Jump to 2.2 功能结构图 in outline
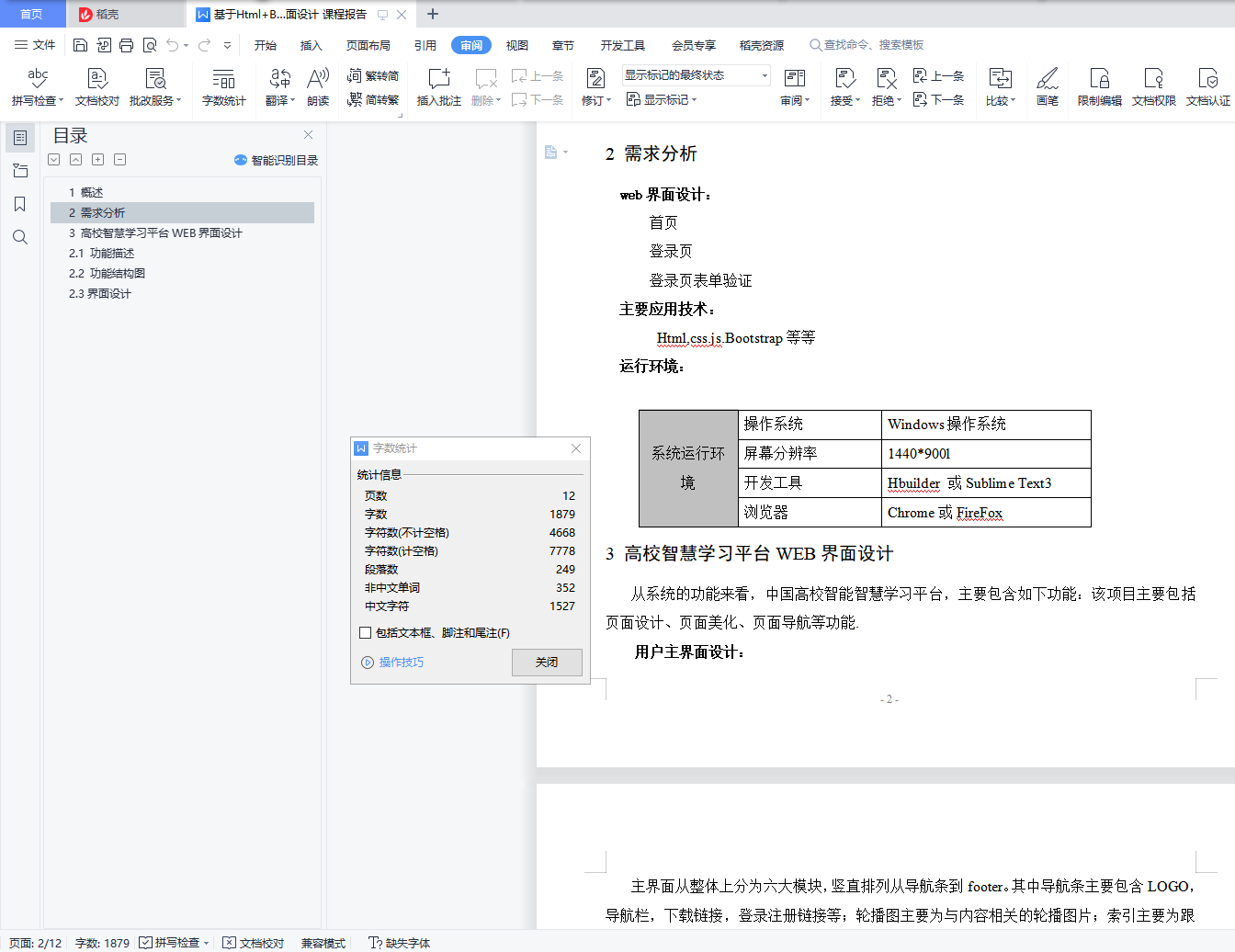Image resolution: width=1235 pixels, height=952 pixels. pyautogui.click(x=107, y=274)
